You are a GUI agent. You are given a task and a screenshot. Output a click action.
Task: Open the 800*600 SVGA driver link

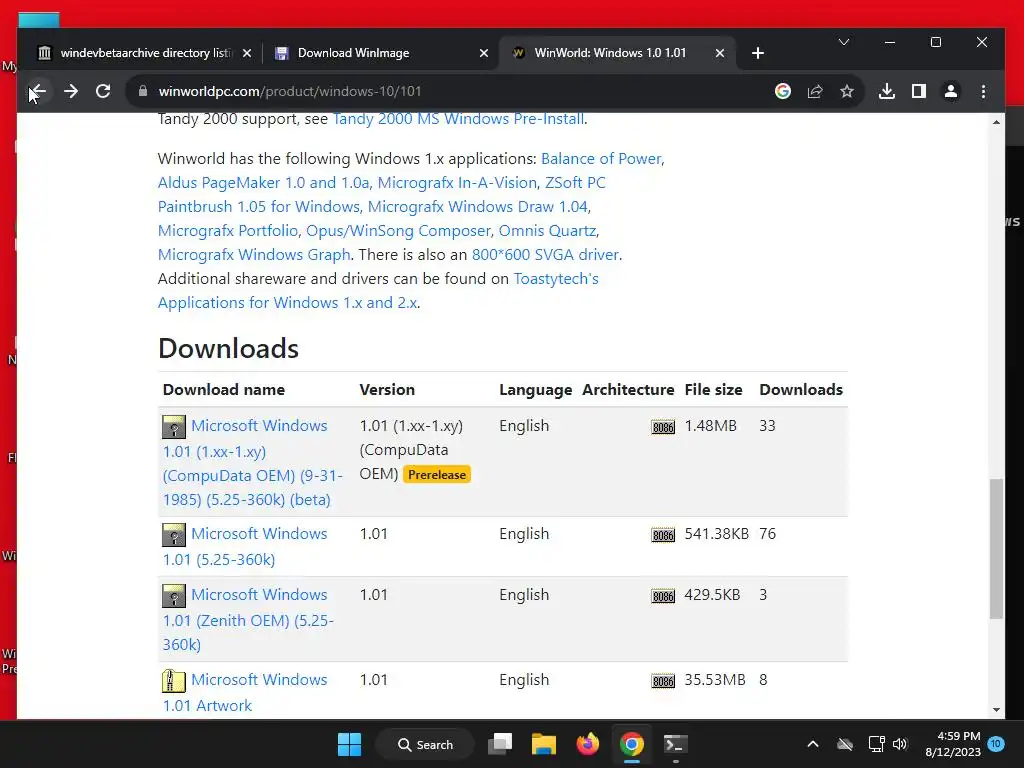click(x=545, y=255)
